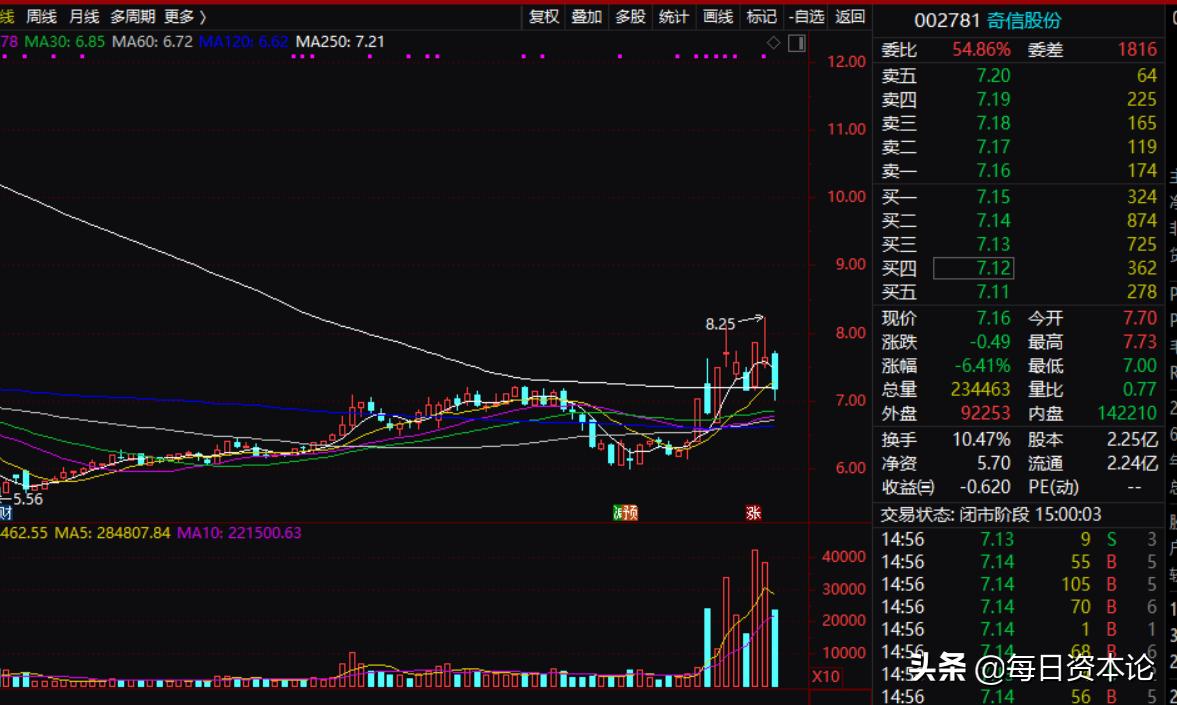Expand the 更多 more periods menu
Image resolution: width=1177 pixels, height=705 pixels.
click(x=185, y=17)
